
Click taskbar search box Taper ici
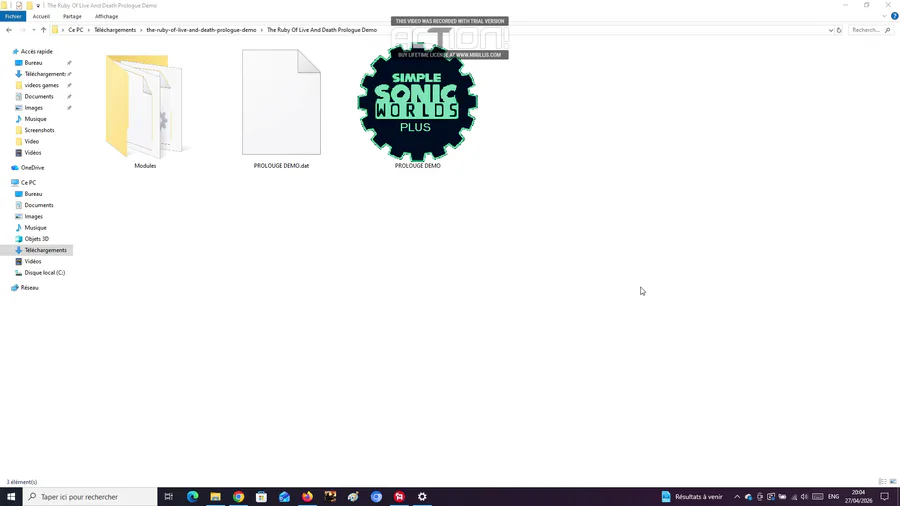(x=90, y=497)
